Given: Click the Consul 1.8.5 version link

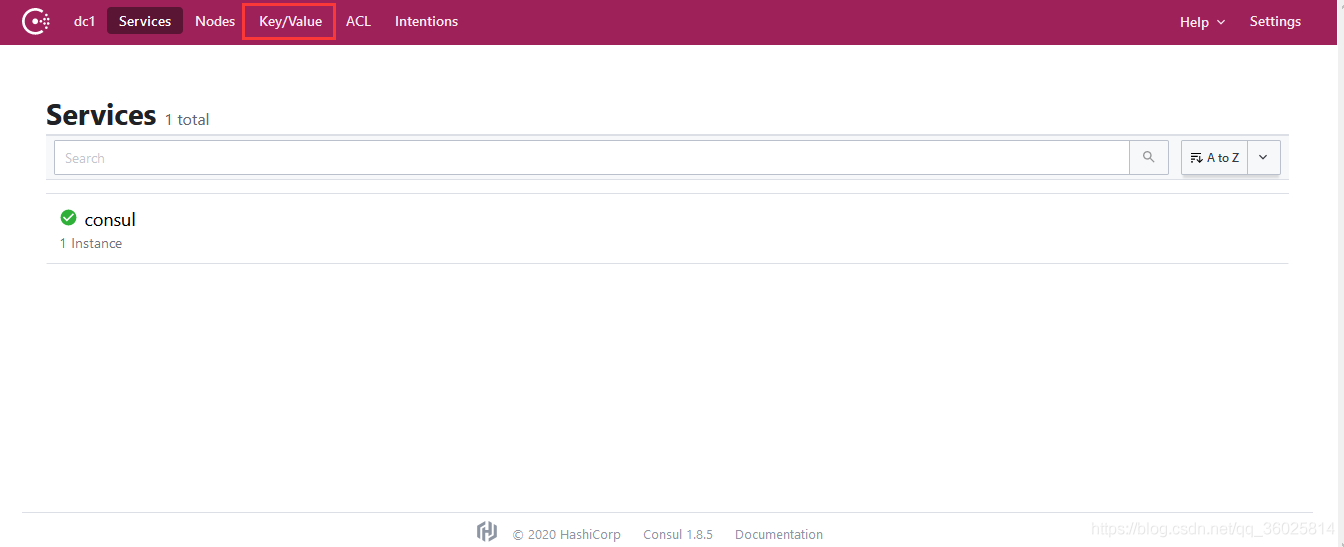Looking at the screenshot, I should point(678,534).
